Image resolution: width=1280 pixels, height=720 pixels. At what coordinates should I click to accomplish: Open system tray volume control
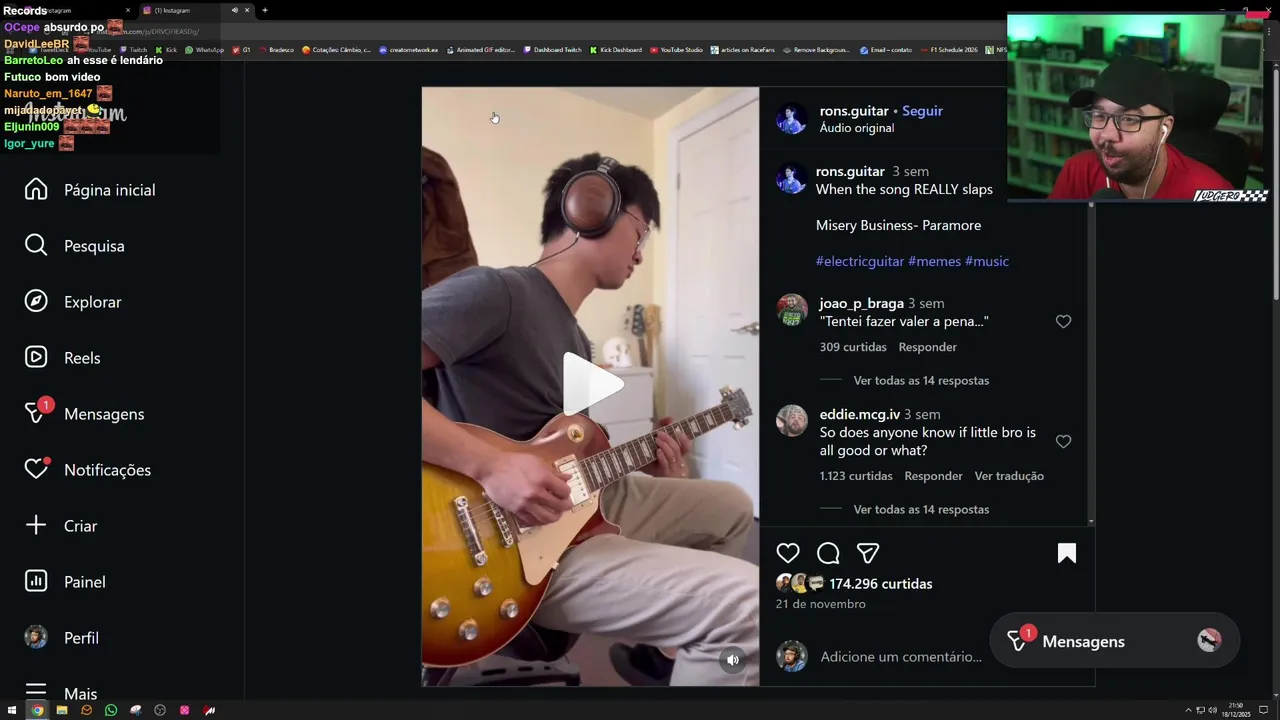1212,710
